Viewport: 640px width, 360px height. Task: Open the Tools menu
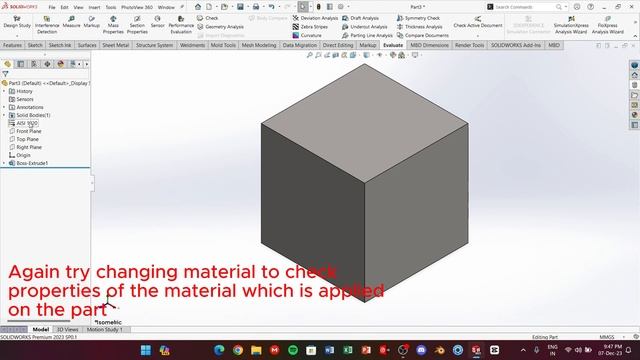(x=111, y=7)
